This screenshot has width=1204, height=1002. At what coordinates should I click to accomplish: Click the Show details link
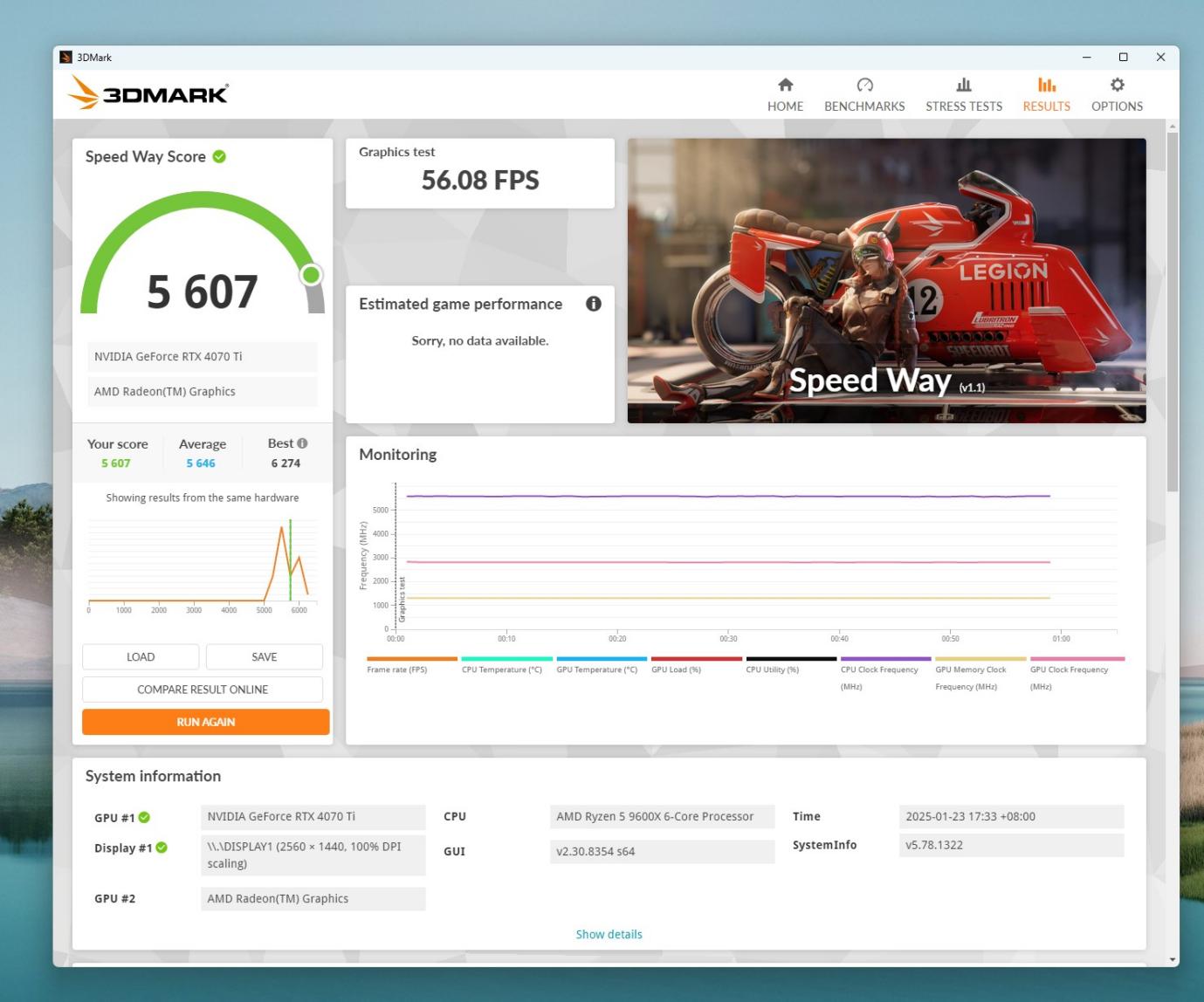point(609,934)
